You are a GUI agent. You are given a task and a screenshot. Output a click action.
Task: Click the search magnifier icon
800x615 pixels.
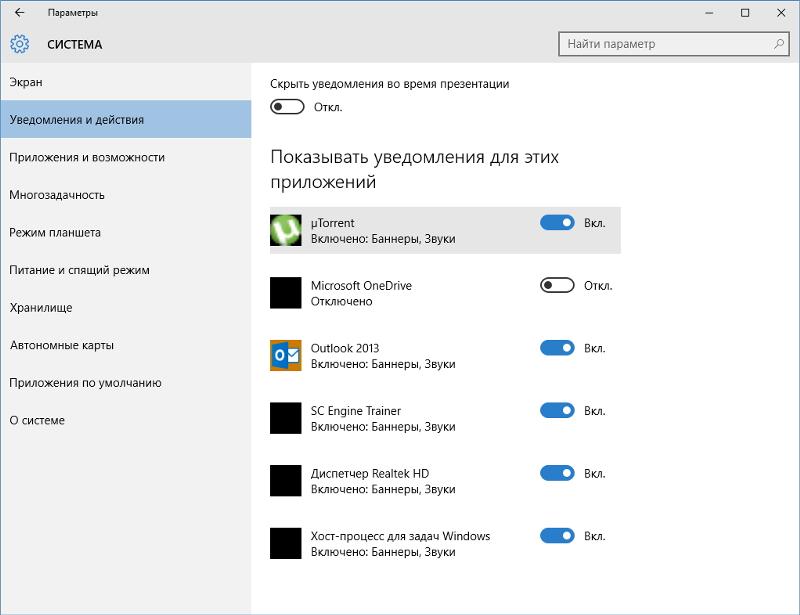[778, 44]
